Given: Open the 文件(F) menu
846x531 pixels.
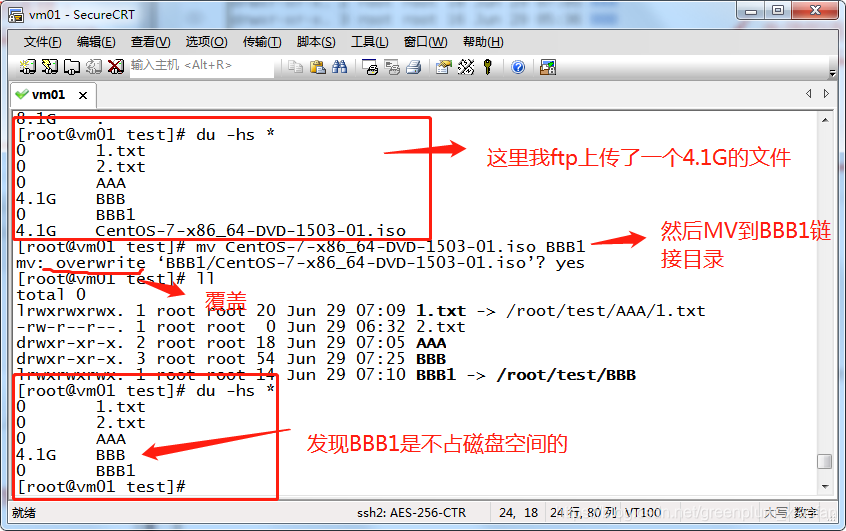Looking at the screenshot, I should (43, 42).
